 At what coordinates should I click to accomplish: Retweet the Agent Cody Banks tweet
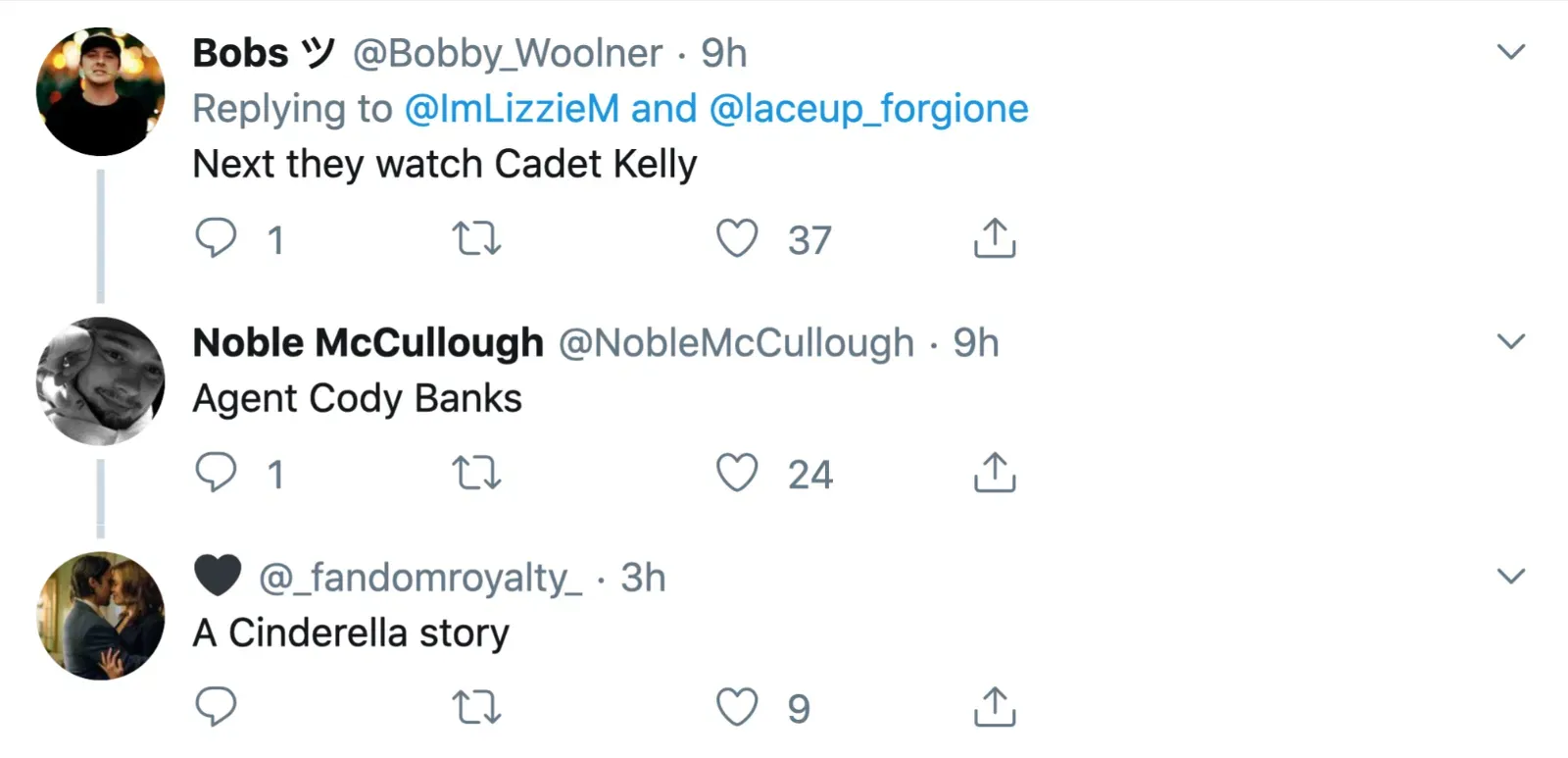coord(476,473)
